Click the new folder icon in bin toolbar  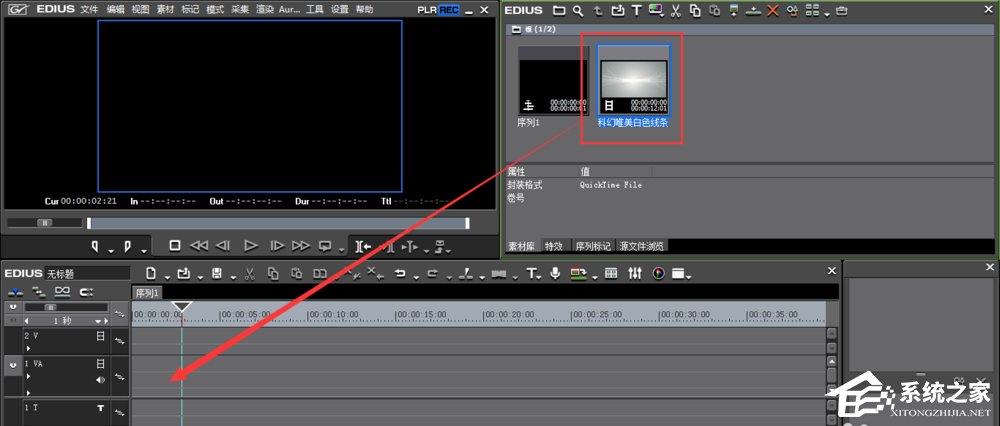[x=559, y=11]
